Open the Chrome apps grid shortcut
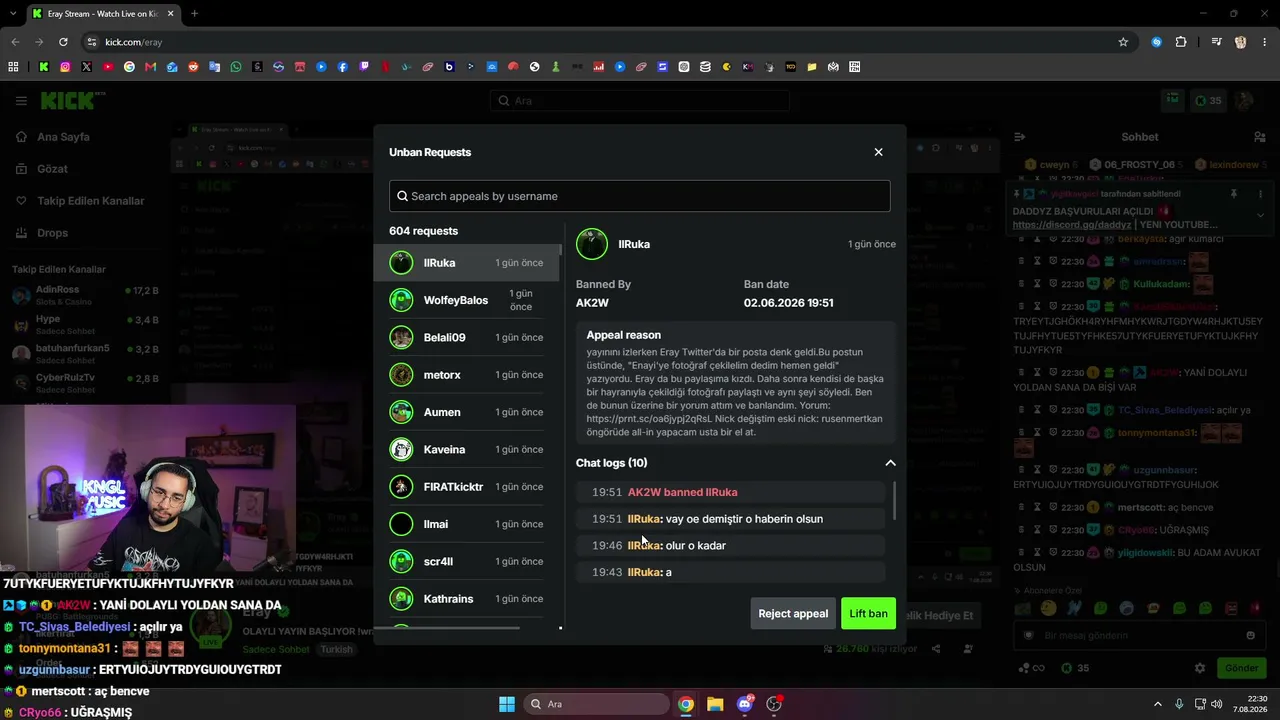 pyautogui.click(x=13, y=67)
